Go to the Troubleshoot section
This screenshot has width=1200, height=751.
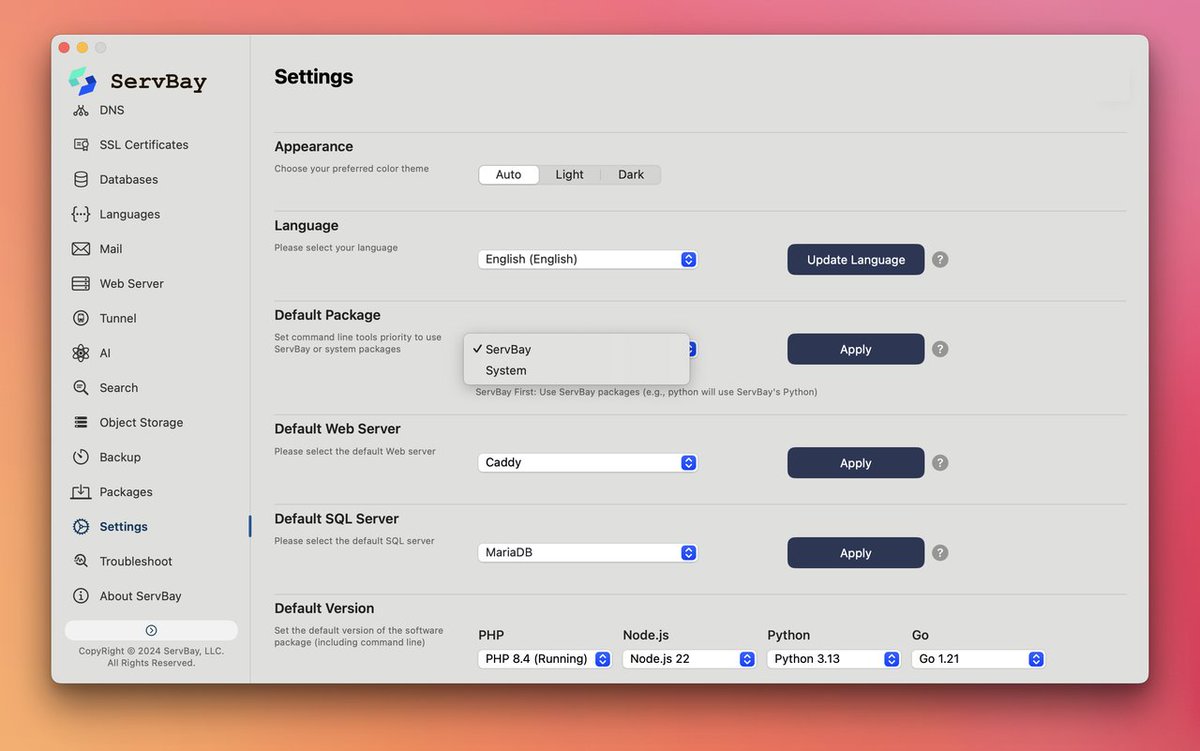(136, 562)
